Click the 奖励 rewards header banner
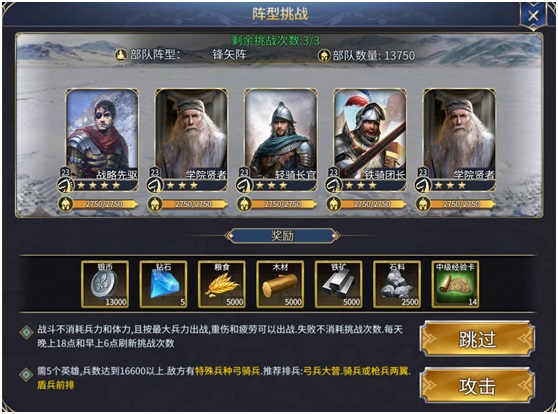This screenshot has height=414, width=558. click(282, 236)
